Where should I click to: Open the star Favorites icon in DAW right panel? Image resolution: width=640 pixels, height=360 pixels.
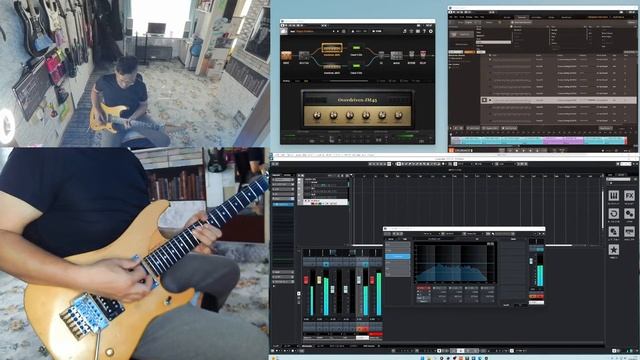pyautogui.click(x=613, y=249)
